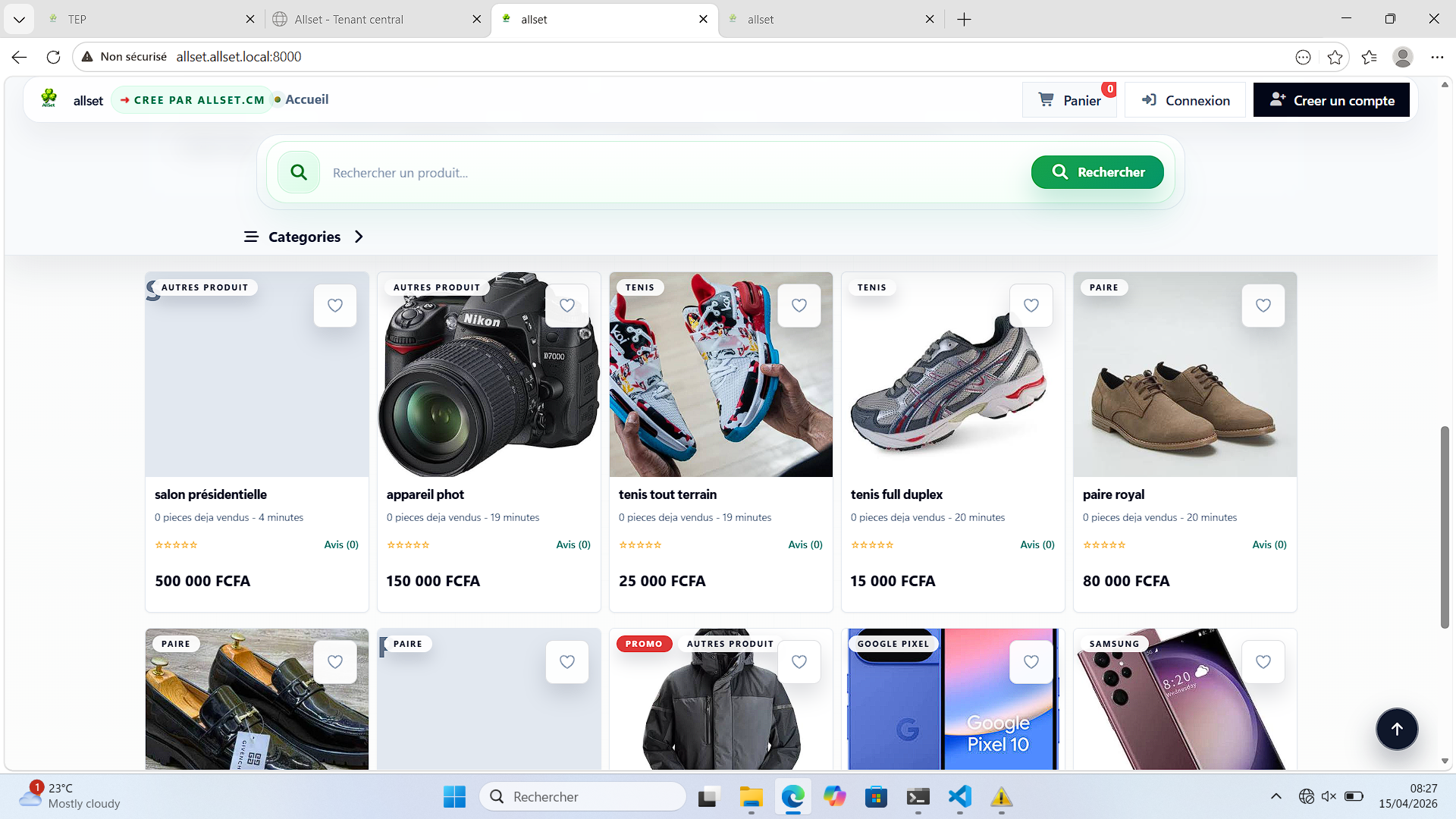Open the paire royal shoe image
The width and height of the screenshot is (1456, 819).
[1185, 375]
